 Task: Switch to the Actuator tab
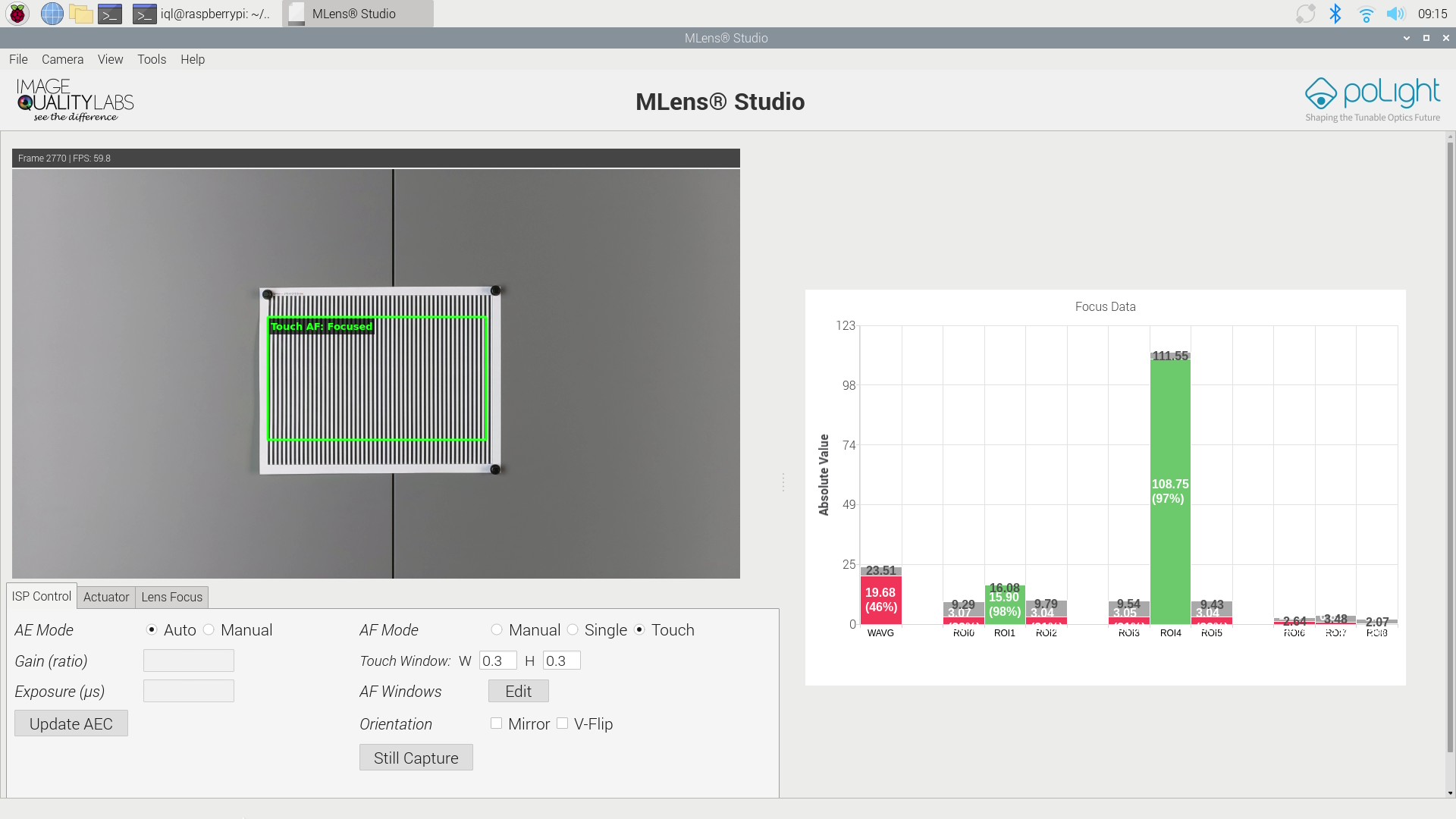106,598
